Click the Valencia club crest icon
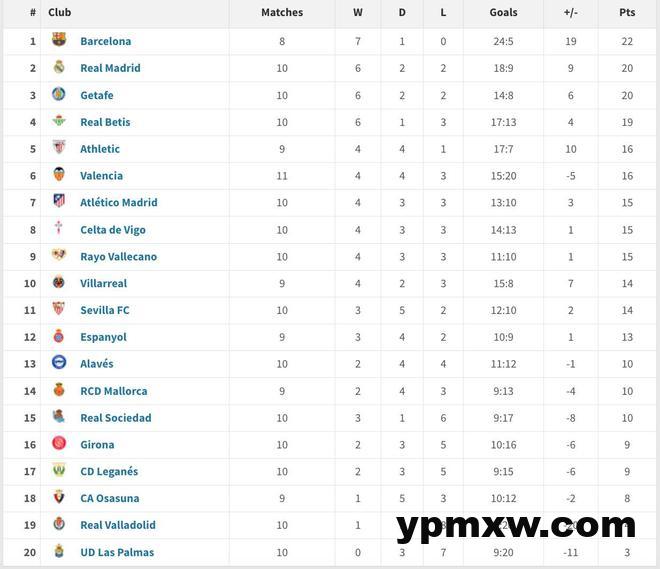 pyautogui.click(x=59, y=175)
